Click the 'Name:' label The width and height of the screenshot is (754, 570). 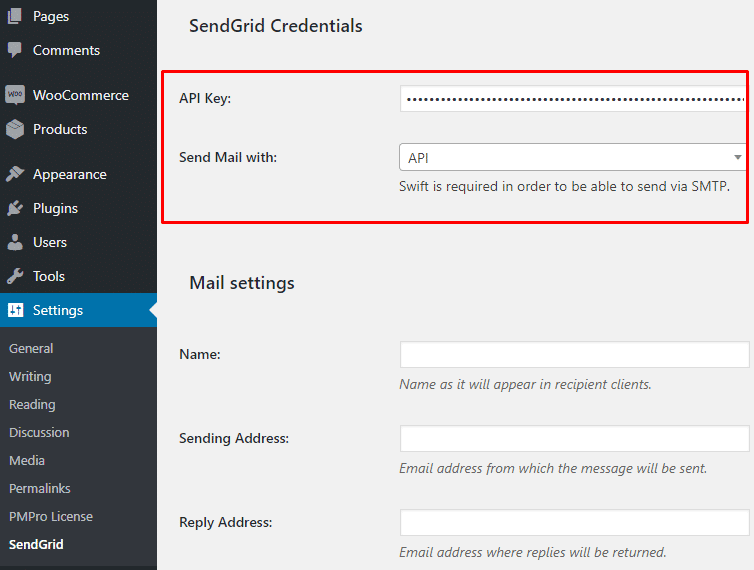point(200,355)
